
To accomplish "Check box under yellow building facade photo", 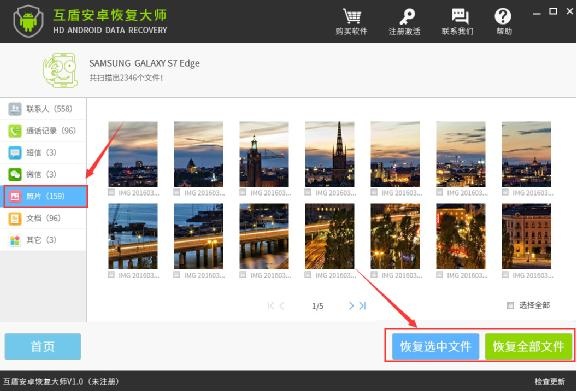I will tap(505, 275).
